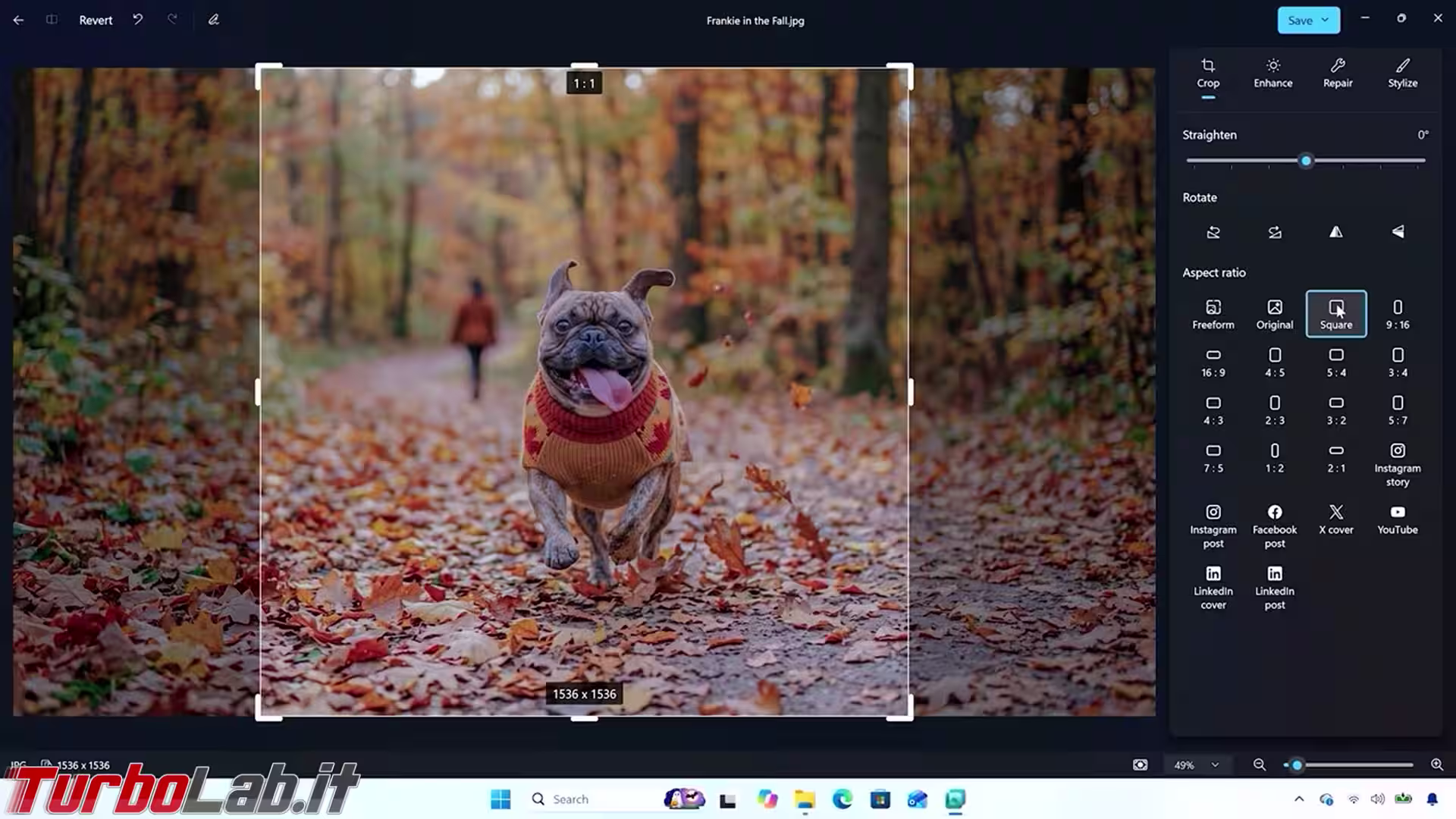Open Microsoft Edge from the taskbar

tap(842, 799)
